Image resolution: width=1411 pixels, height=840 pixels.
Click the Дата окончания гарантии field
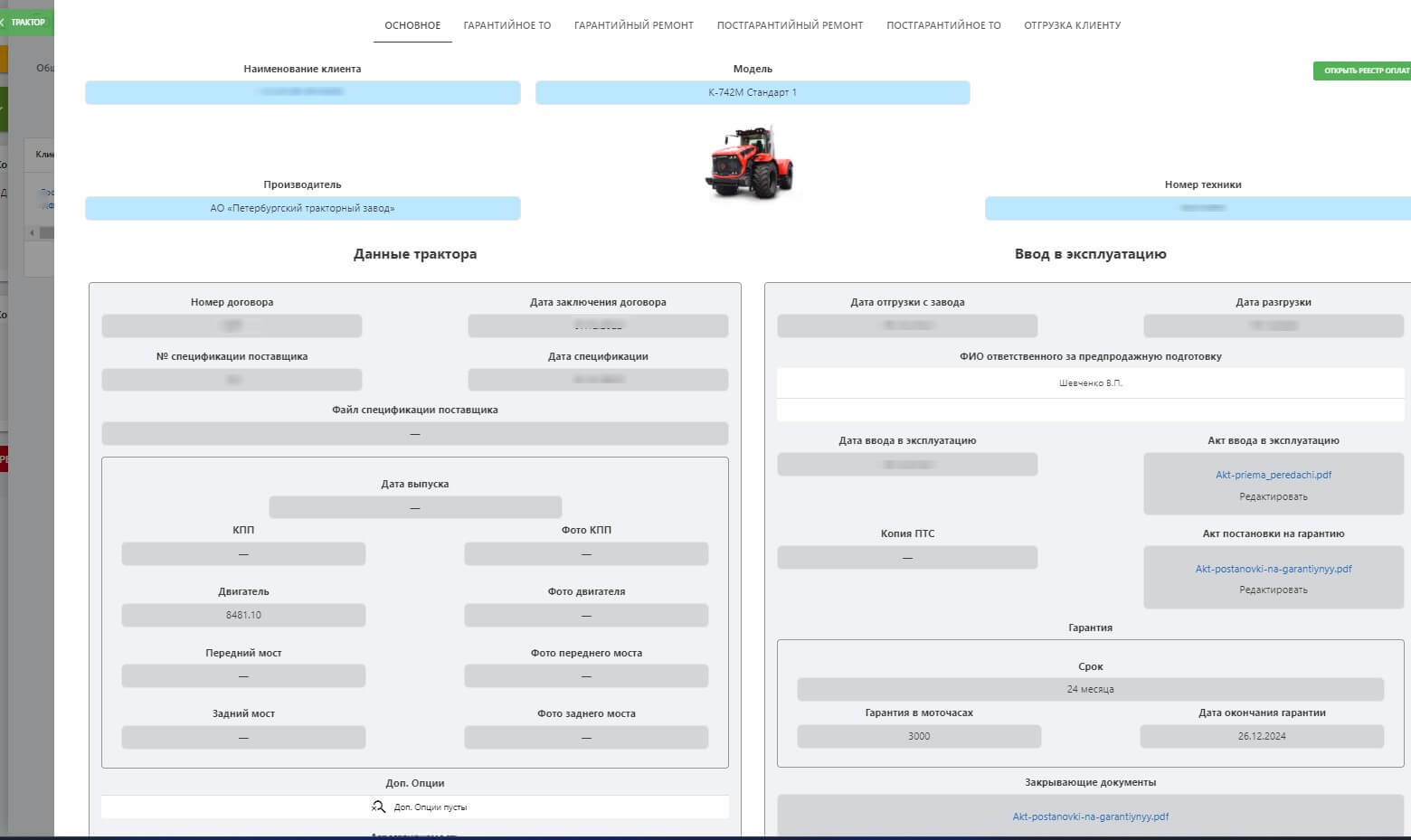[1261, 736]
